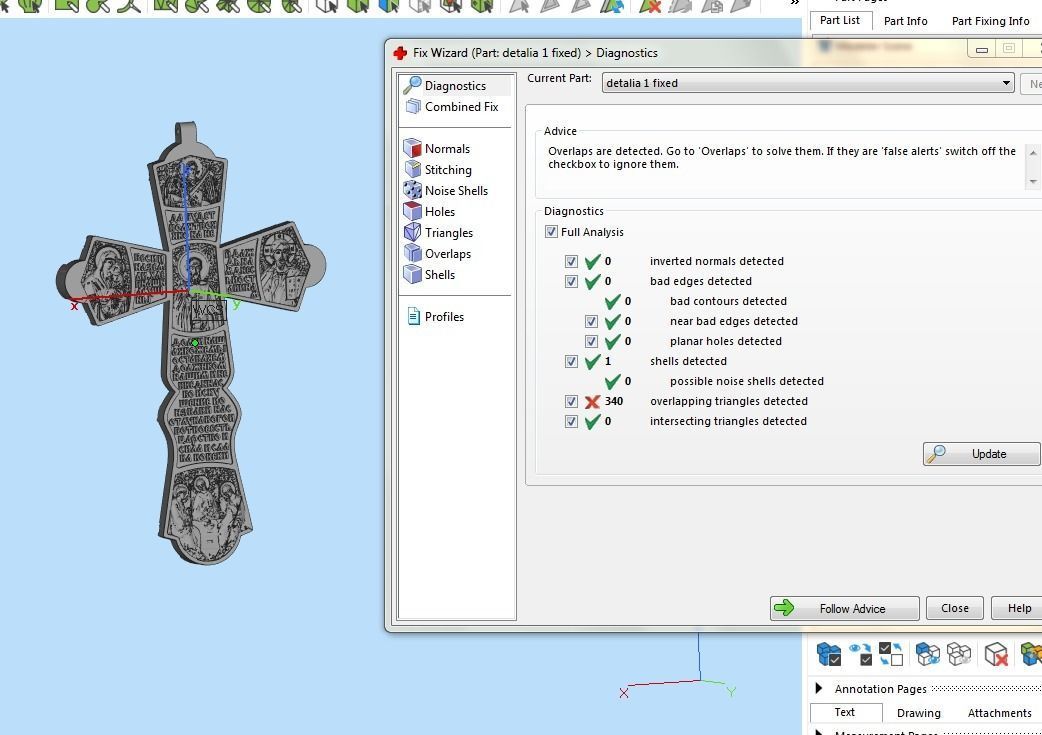Click the WCS label on the model
This screenshot has height=735, width=1042.
coord(208,312)
